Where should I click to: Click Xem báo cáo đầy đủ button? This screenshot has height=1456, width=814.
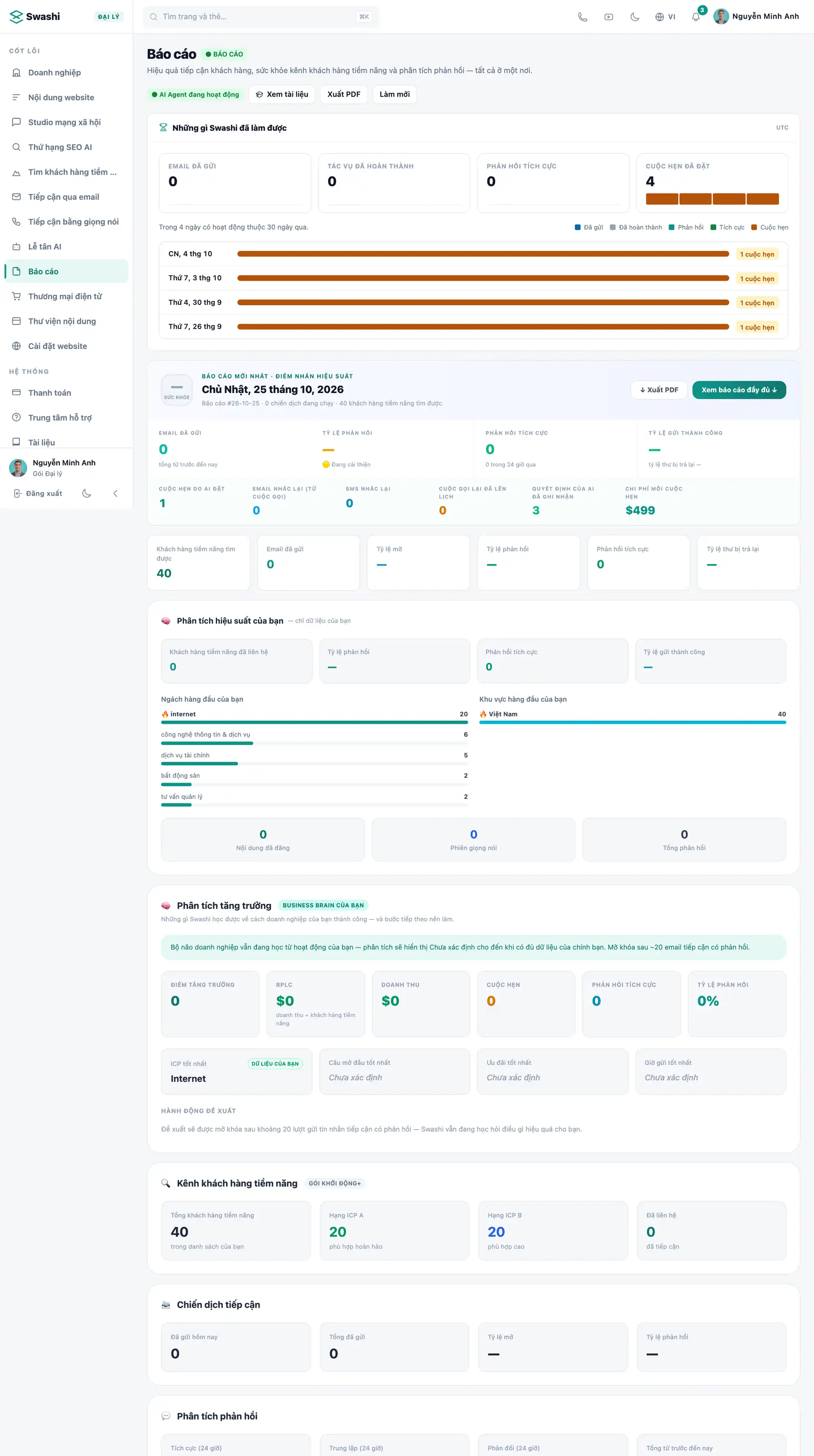739,390
